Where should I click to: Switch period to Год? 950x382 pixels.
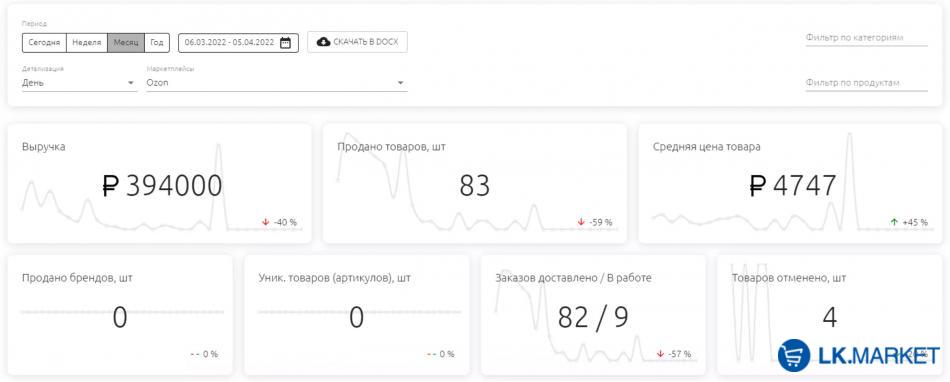(157, 42)
